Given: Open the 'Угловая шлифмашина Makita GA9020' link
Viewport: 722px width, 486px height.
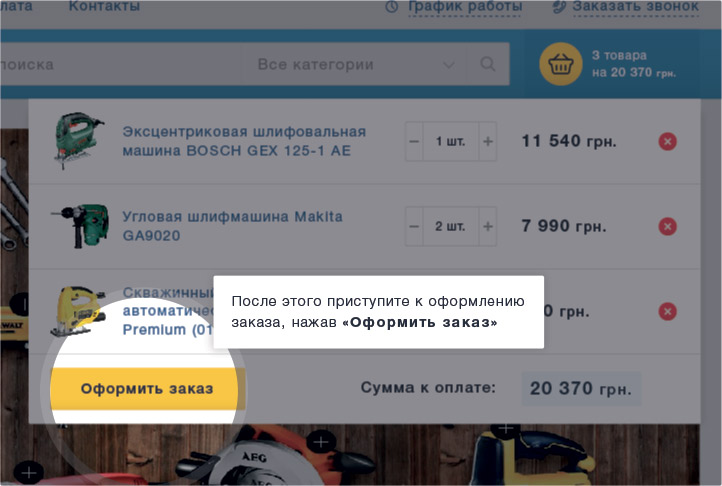Looking at the screenshot, I should 233,226.
